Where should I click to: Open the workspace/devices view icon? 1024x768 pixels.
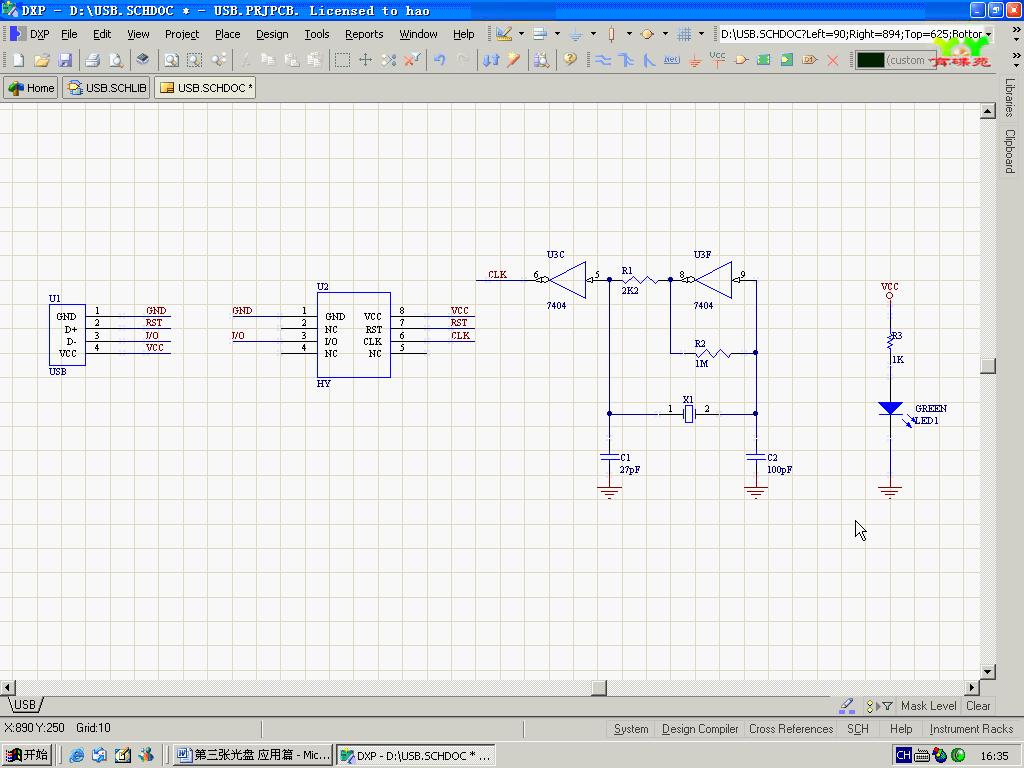(142, 60)
